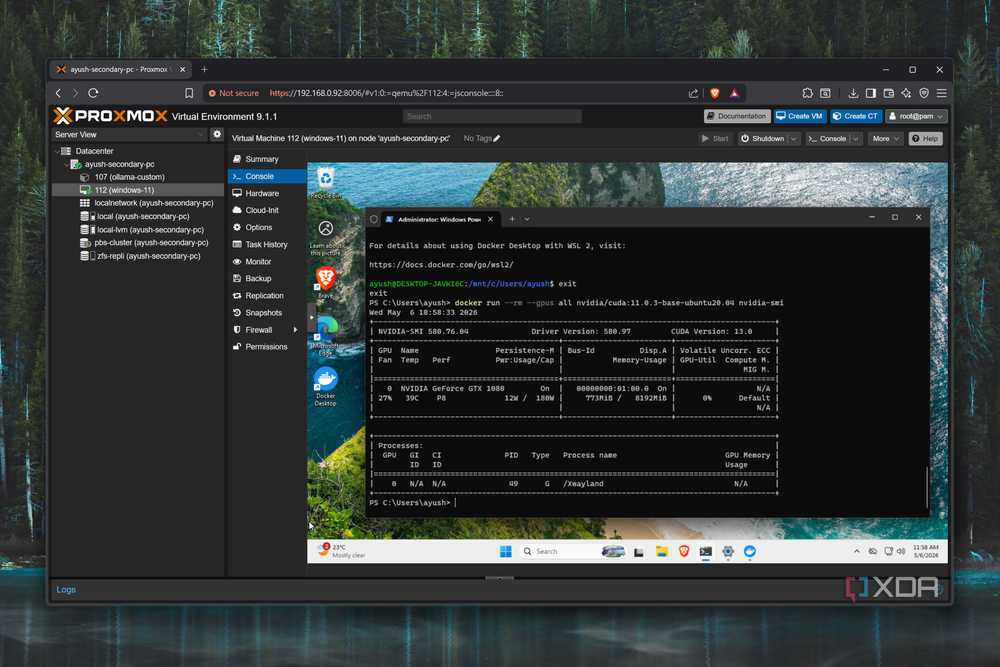Click the Docker Desktop shortcut on VM desktop
This screenshot has height=667, width=1000.
(x=326, y=386)
